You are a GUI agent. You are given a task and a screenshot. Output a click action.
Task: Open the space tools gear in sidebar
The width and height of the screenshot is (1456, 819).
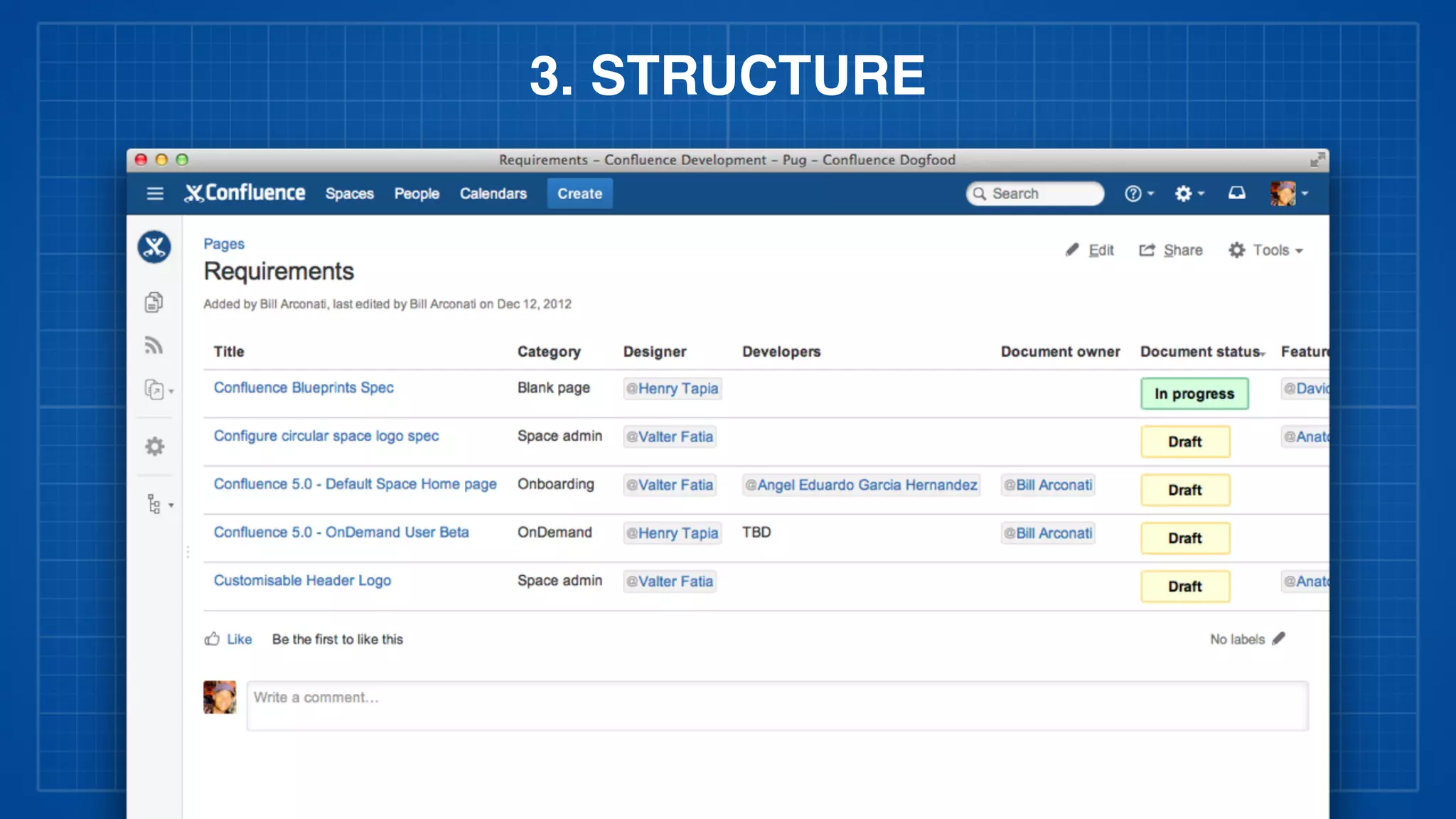(154, 446)
